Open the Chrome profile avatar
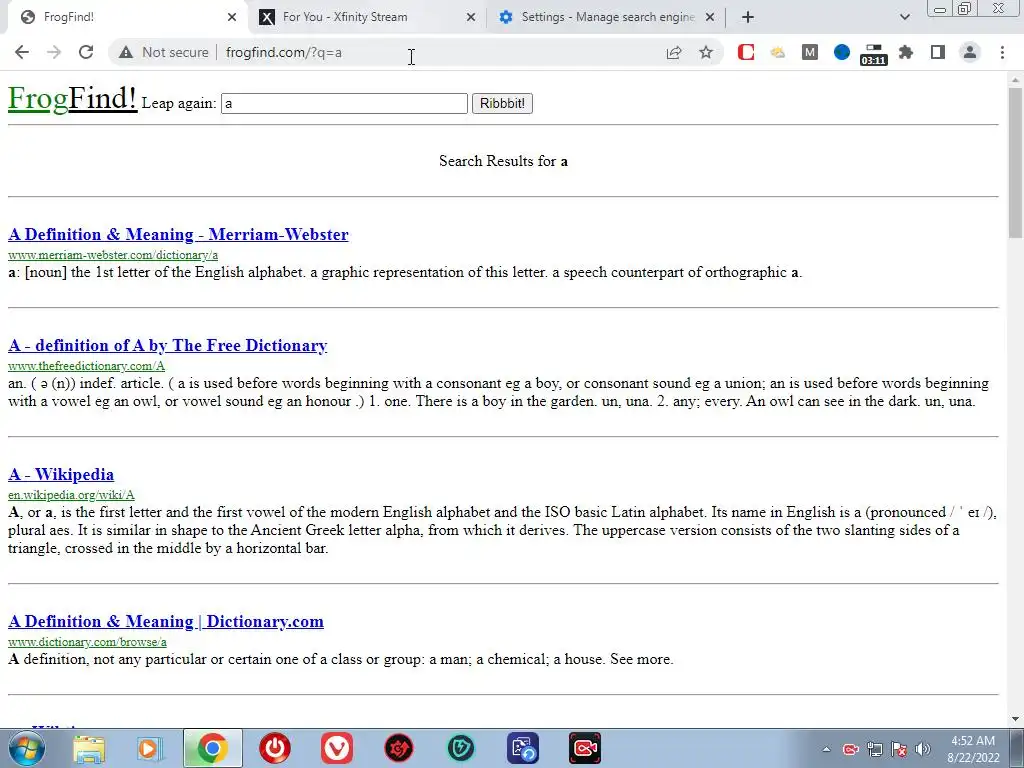This screenshot has width=1024, height=768. pyautogui.click(x=970, y=52)
